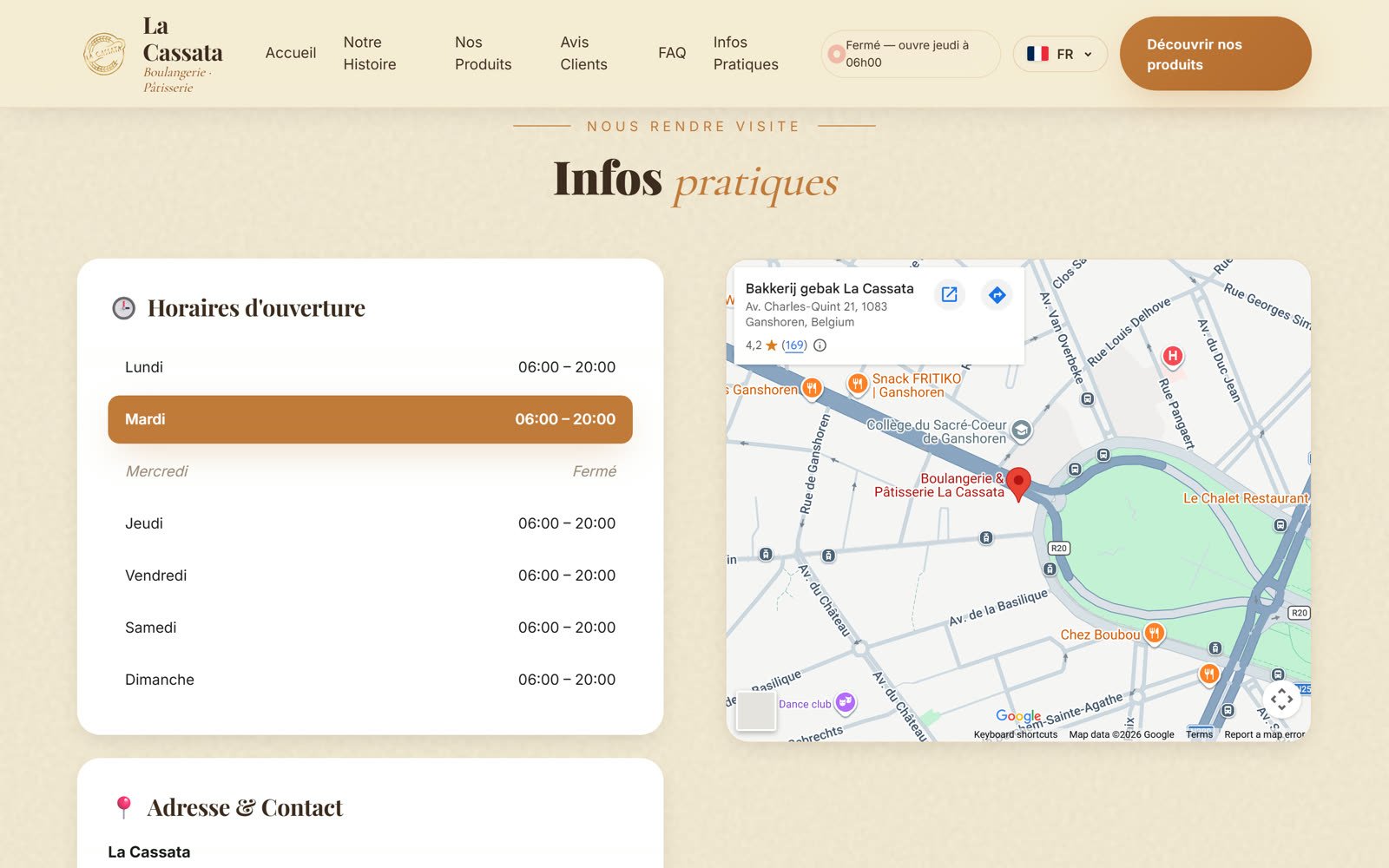Select the highlighted Mardi hours row

[x=370, y=419]
